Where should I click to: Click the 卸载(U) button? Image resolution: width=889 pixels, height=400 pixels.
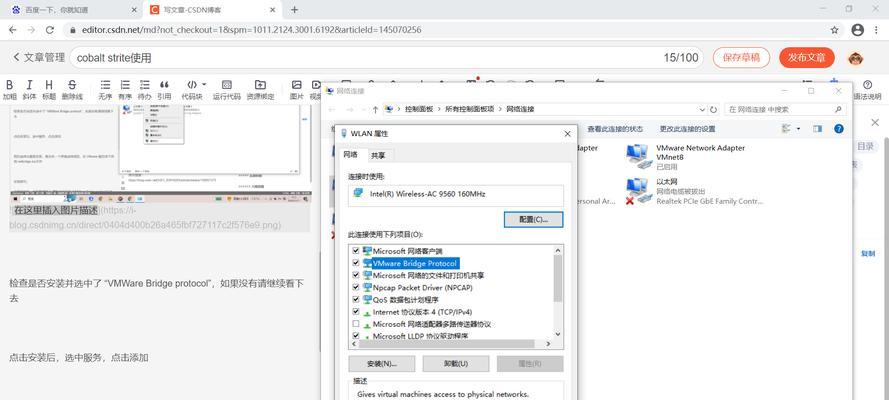pos(456,364)
